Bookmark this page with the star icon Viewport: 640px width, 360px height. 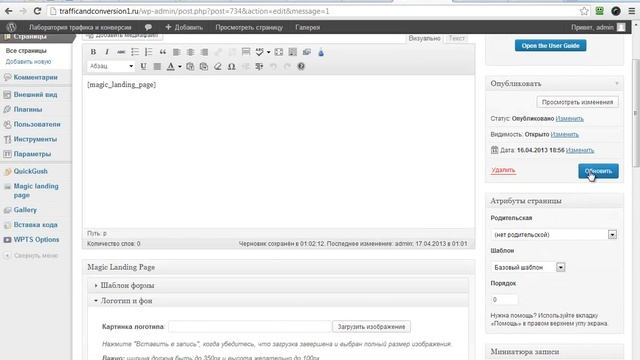tap(584, 11)
